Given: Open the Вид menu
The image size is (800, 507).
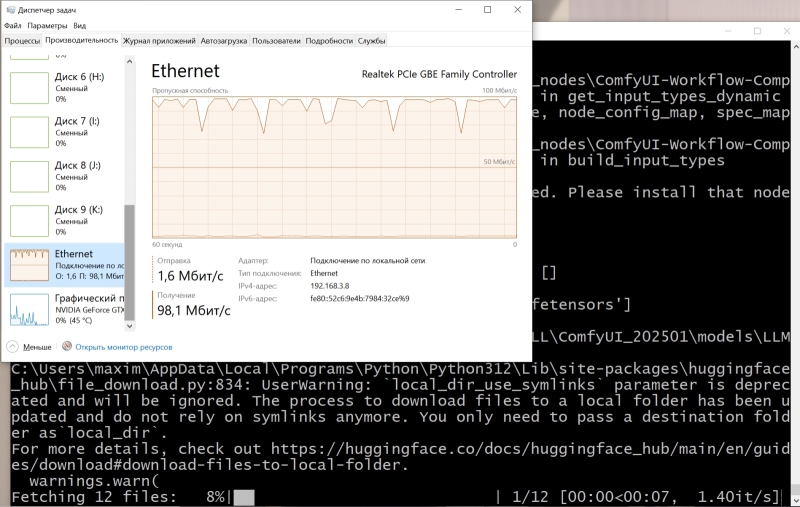Looking at the screenshot, I should pyautogui.click(x=80, y=25).
